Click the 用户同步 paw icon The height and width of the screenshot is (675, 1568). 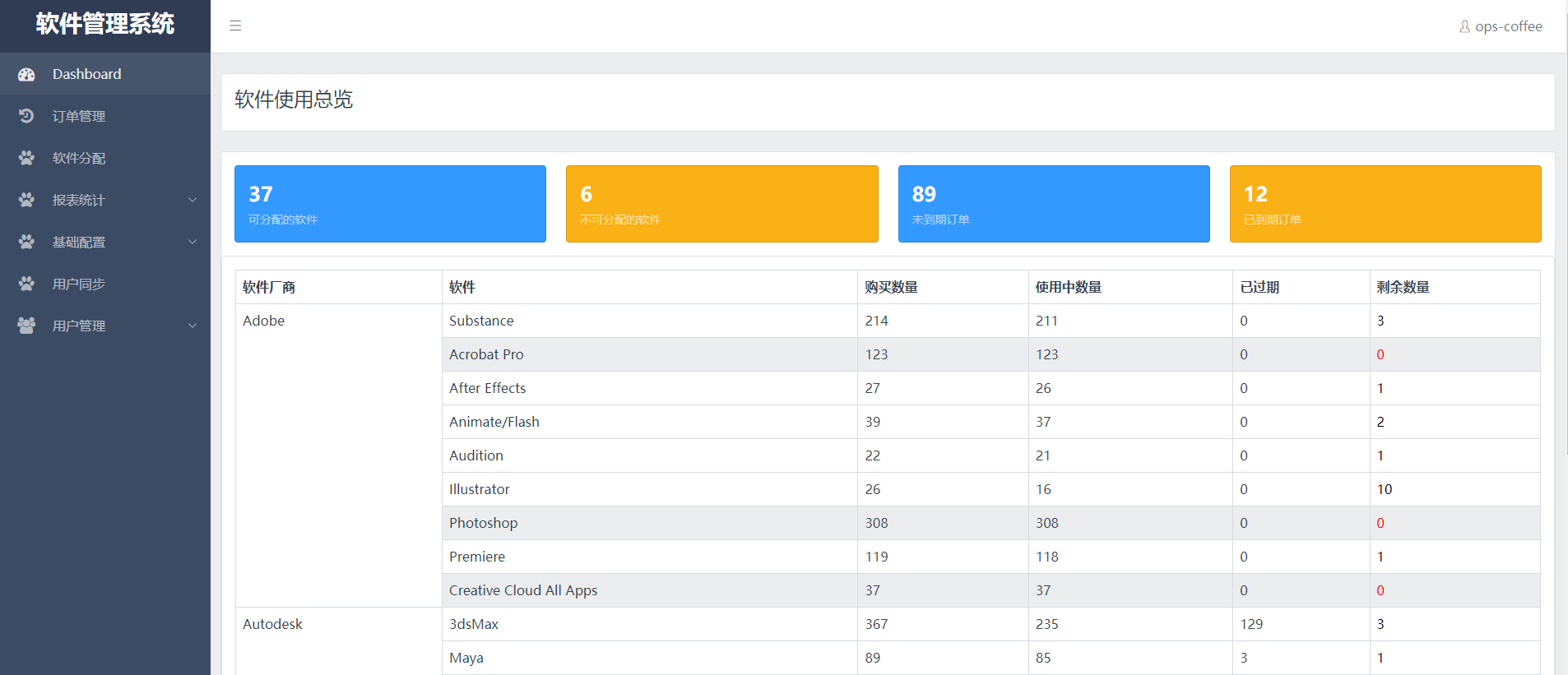coord(26,284)
